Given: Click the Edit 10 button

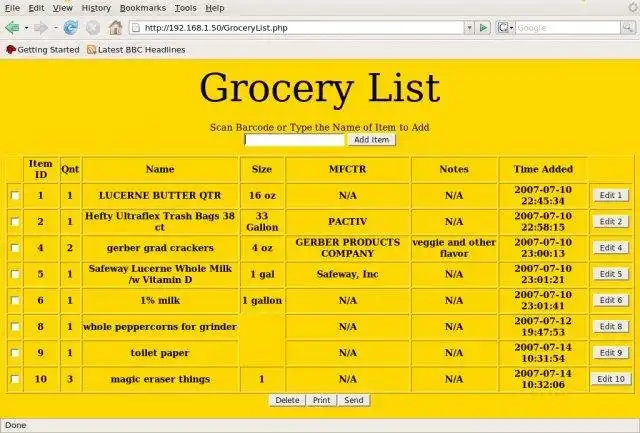Looking at the screenshot, I should pos(611,379).
